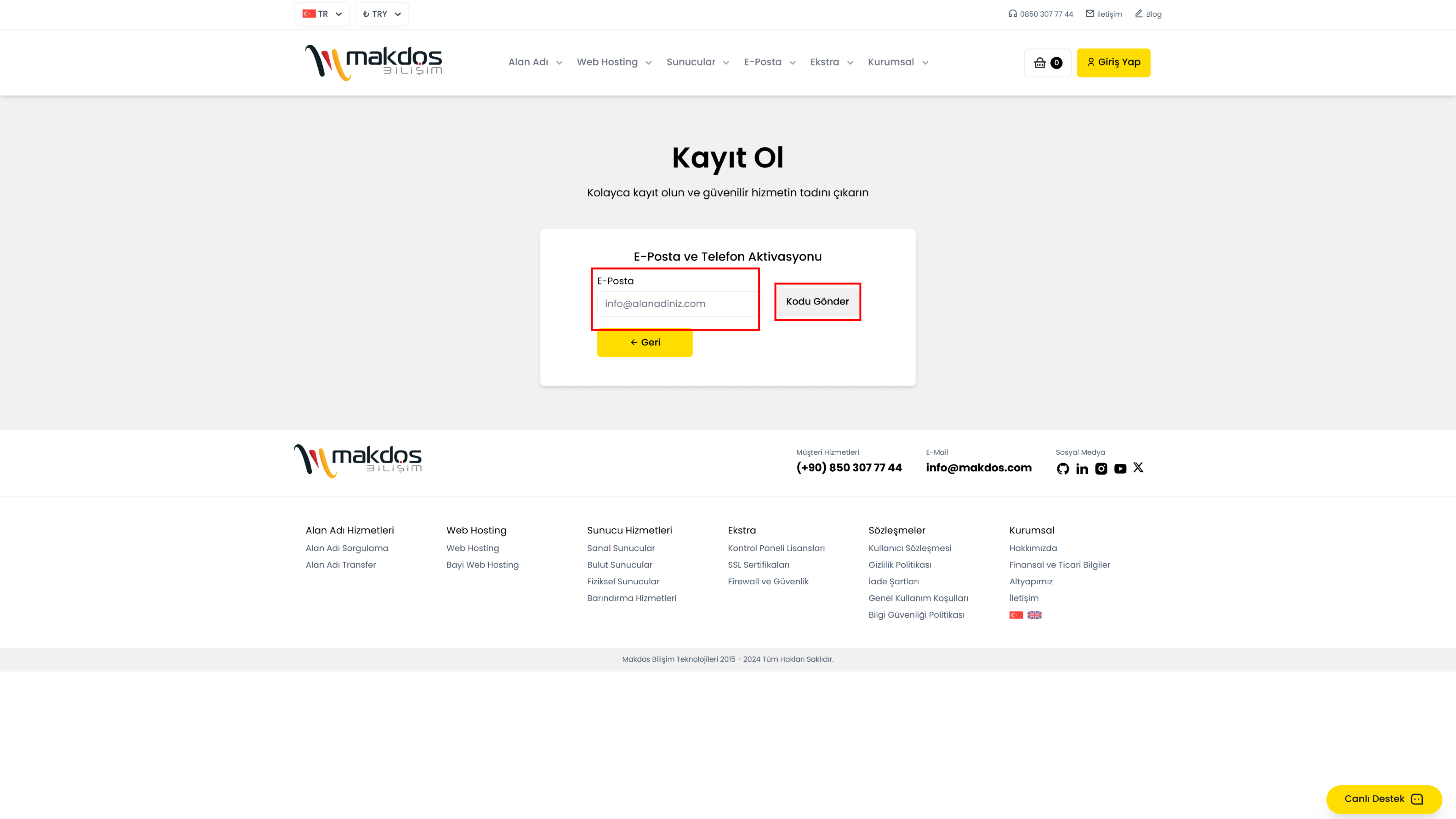Image resolution: width=1456 pixels, height=819 pixels.
Task: Open Kullanıcı Sözleşmesi link
Action: [x=910, y=548]
